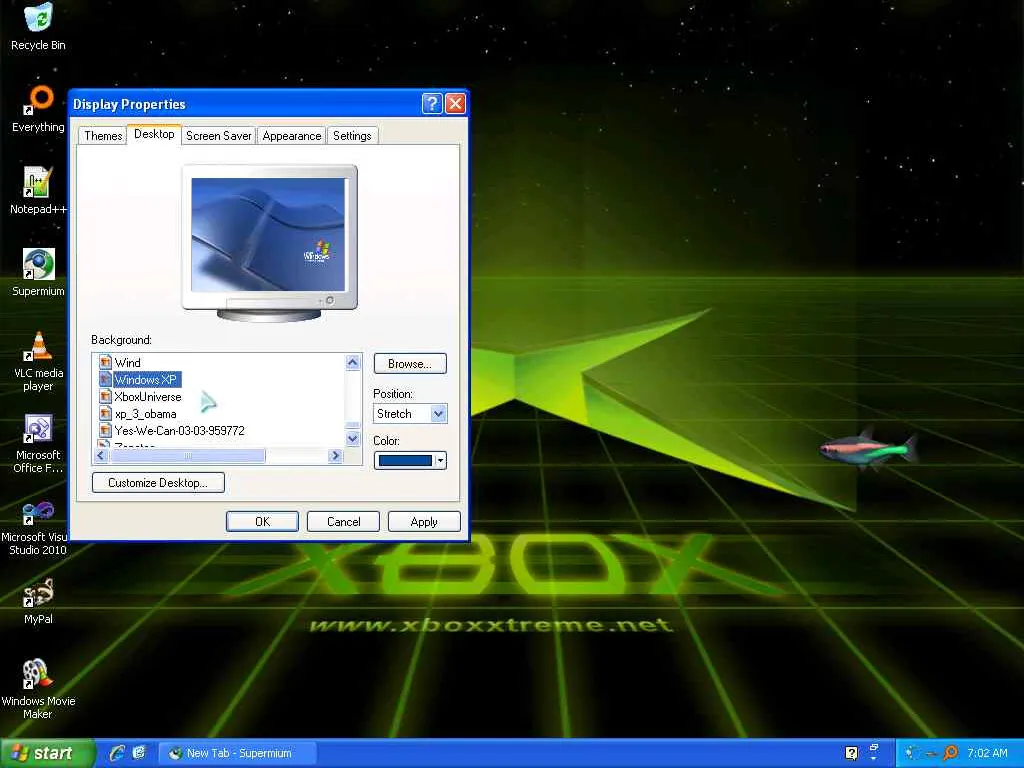This screenshot has width=1024, height=768.
Task: Click the Internet Explorer quick launch icon
Action: tap(117, 753)
